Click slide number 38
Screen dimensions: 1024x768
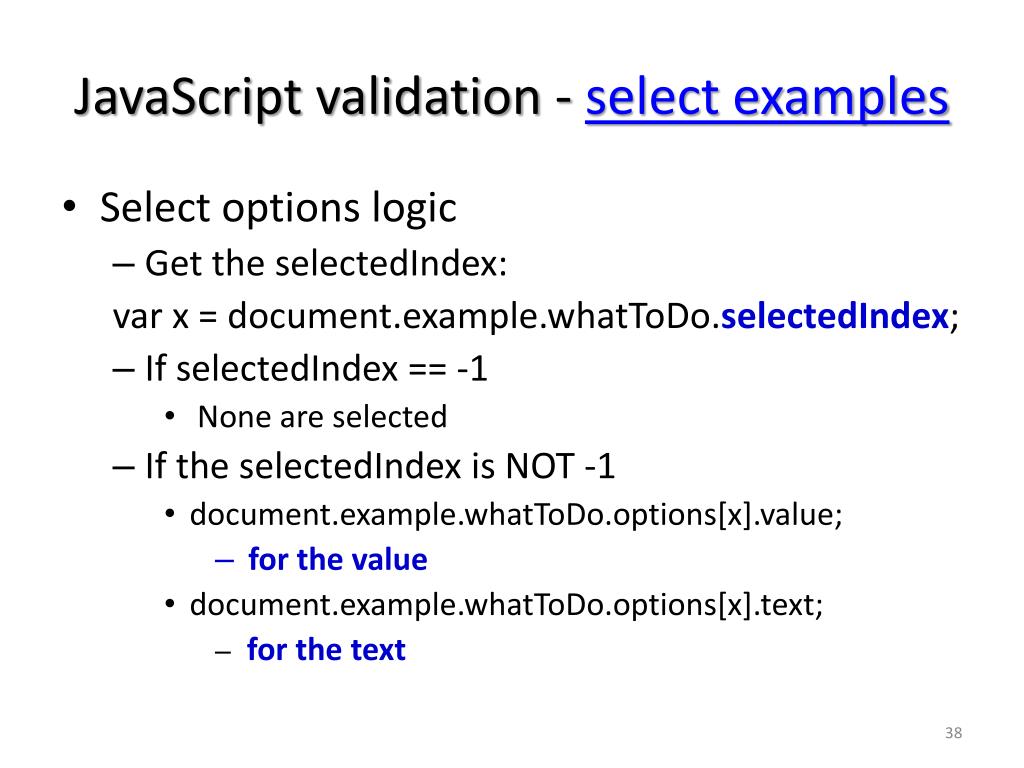[x=953, y=733]
